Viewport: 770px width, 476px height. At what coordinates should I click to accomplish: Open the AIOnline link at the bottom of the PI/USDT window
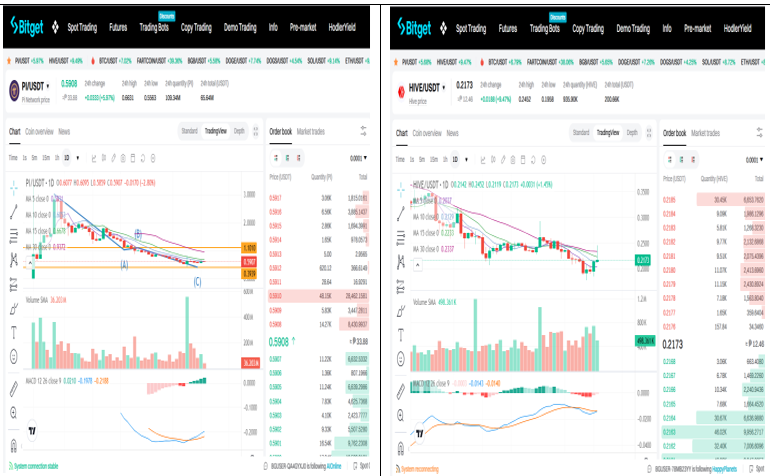(x=334, y=466)
